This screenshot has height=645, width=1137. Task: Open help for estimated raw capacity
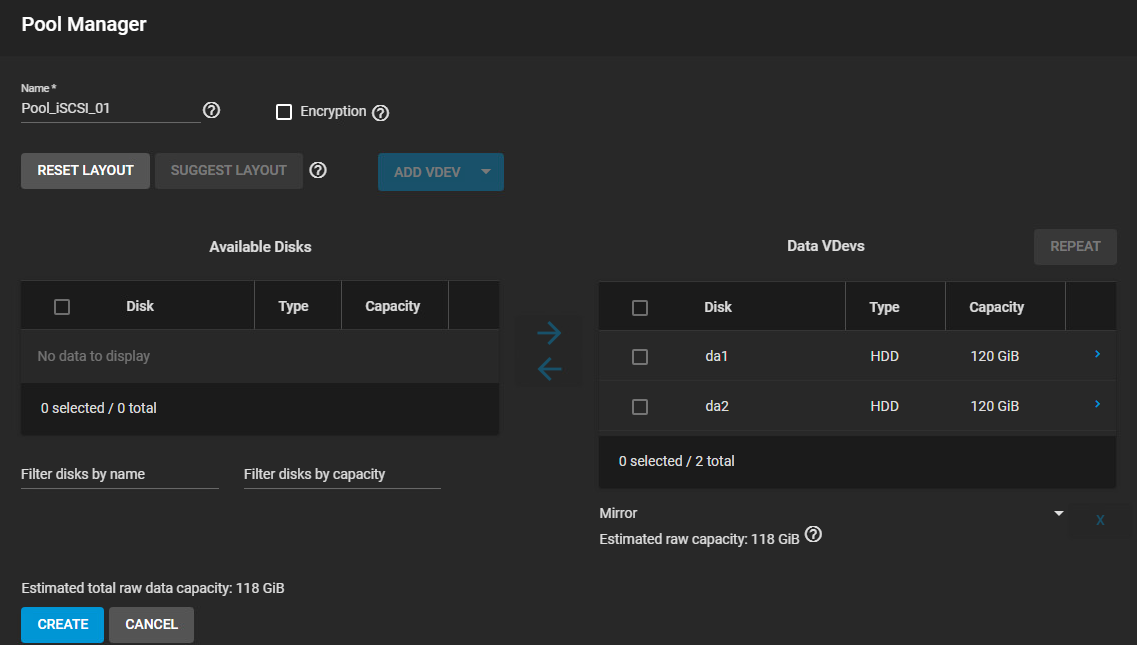click(x=813, y=535)
